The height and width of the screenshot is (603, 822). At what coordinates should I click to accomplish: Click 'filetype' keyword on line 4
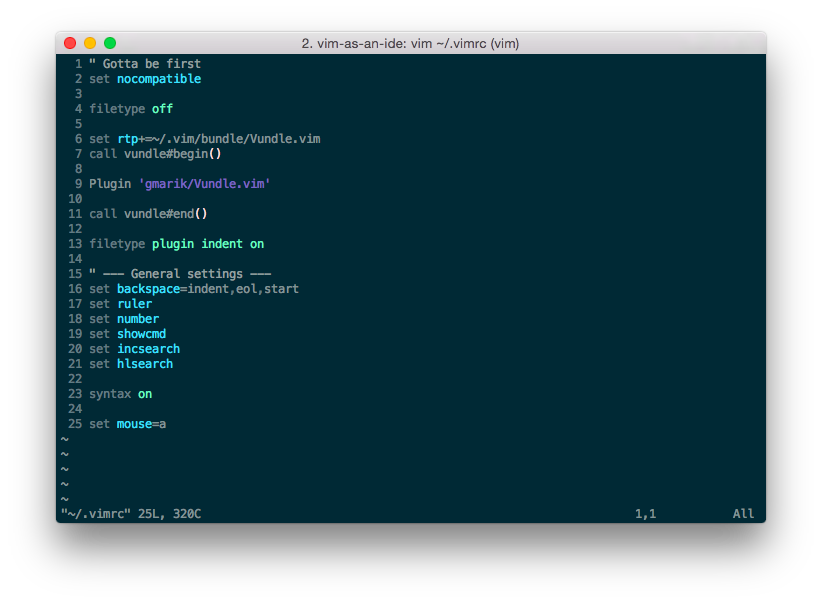[117, 109]
